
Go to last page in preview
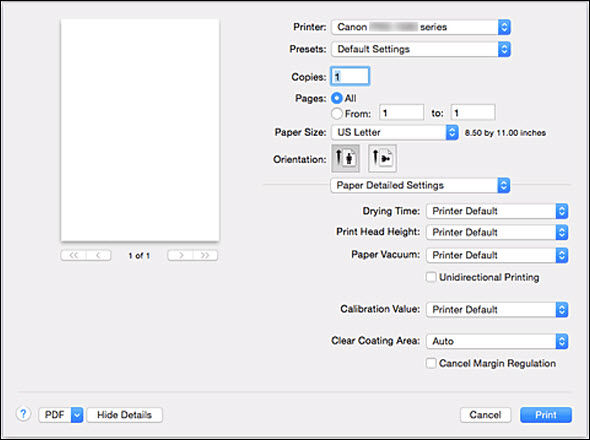tap(205, 255)
